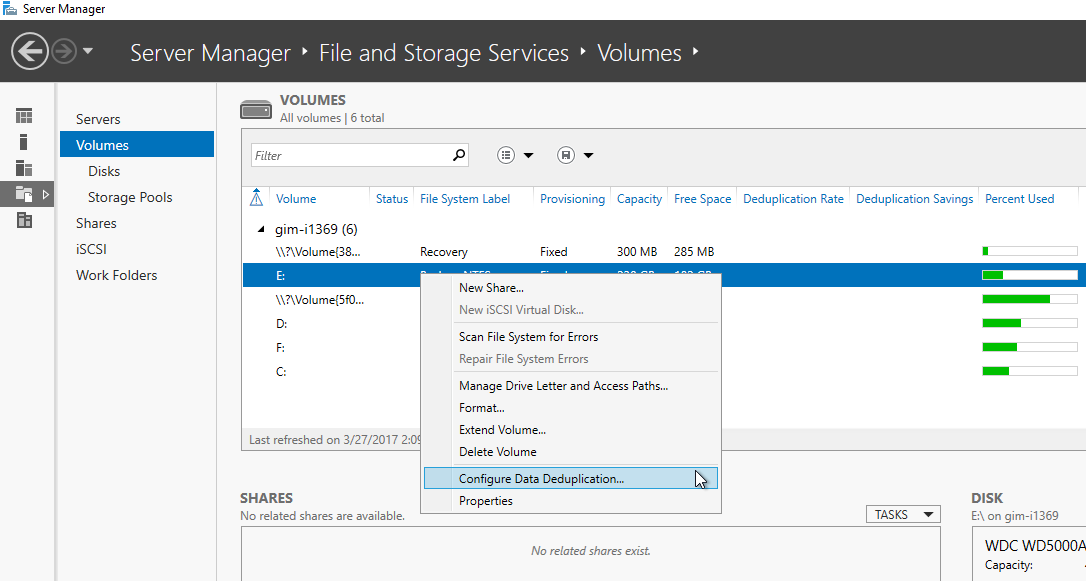Go to Storage Pools in navigation
This screenshot has height=581, width=1086.
pyautogui.click(x=130, y=197)
